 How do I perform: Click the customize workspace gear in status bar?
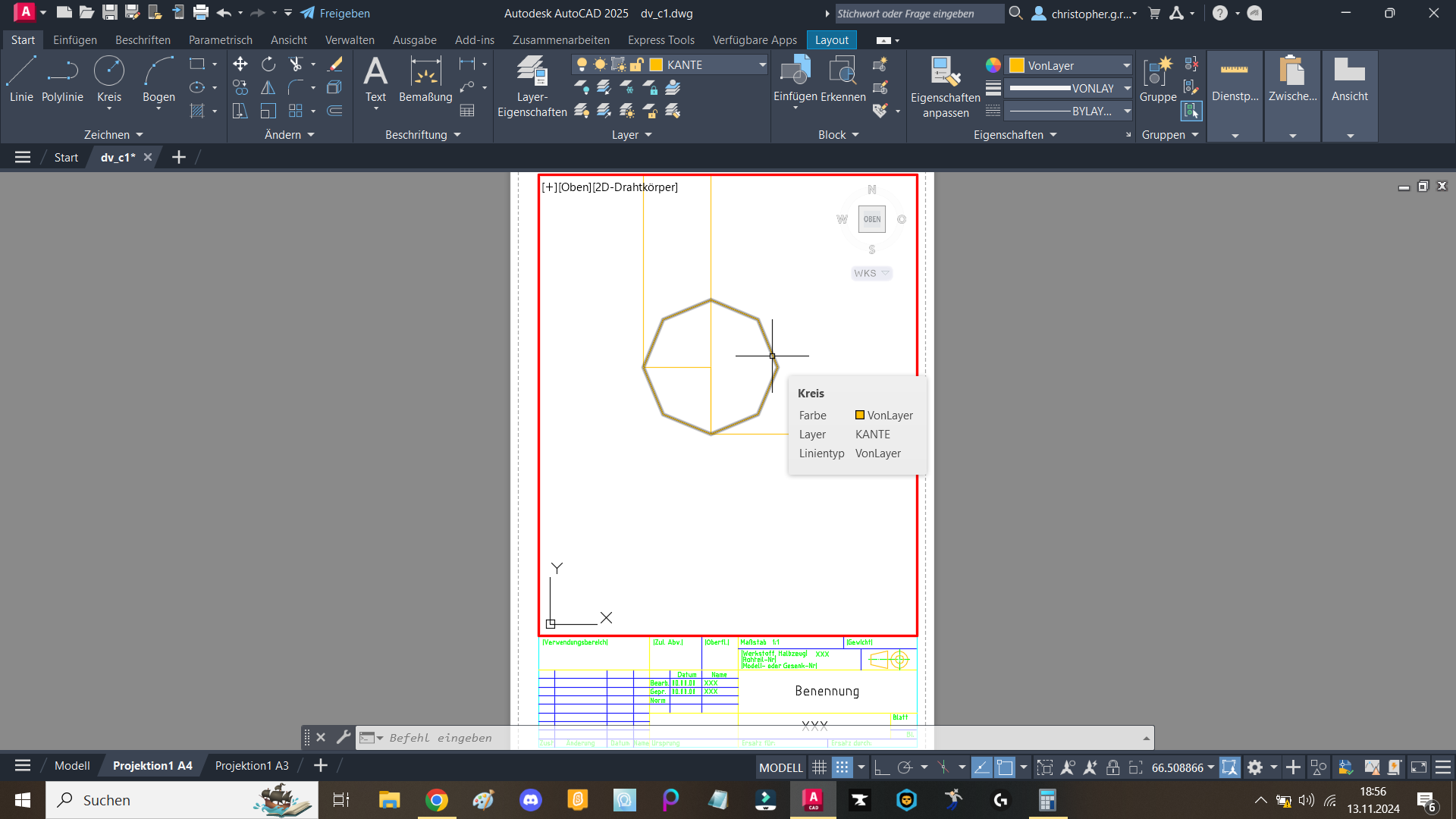pyautogui.click(x=1255, y=767)
